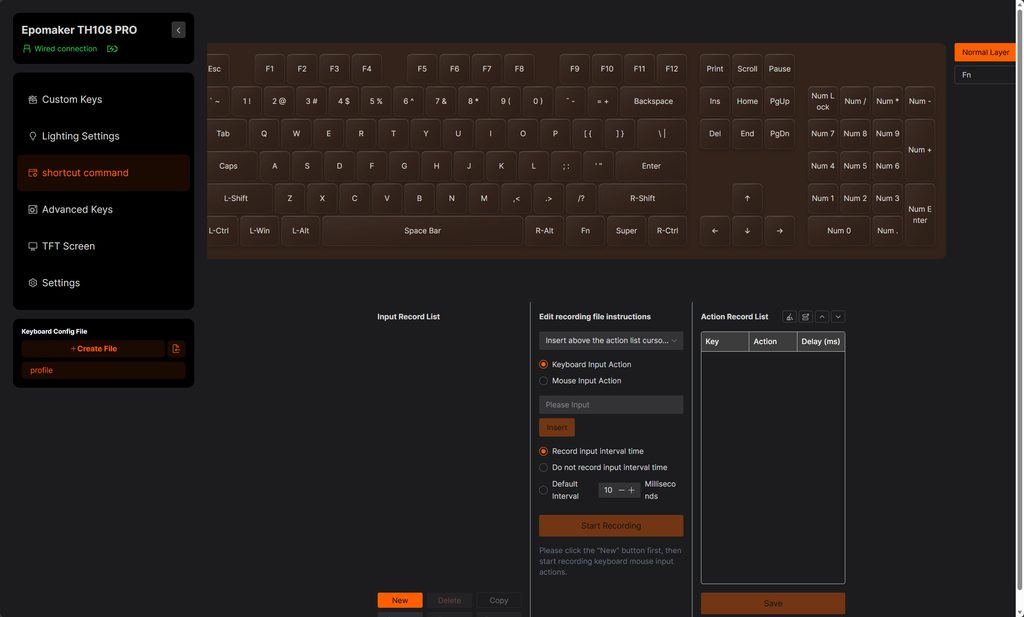Increase the default interval with plus
1024x617 pixels.
[x=632, y=490]
